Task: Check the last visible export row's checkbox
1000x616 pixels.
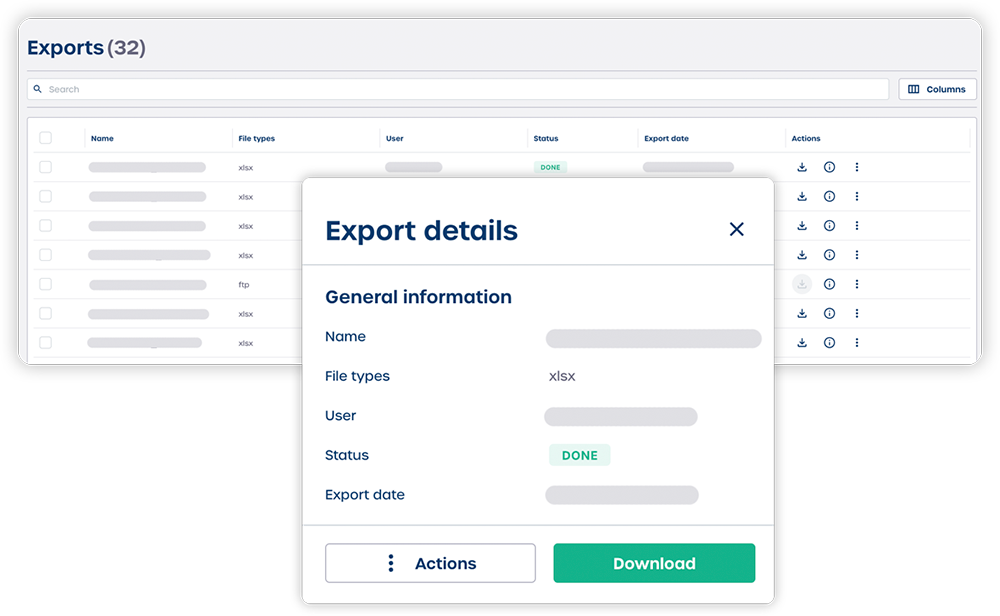Action: (45, 343)
